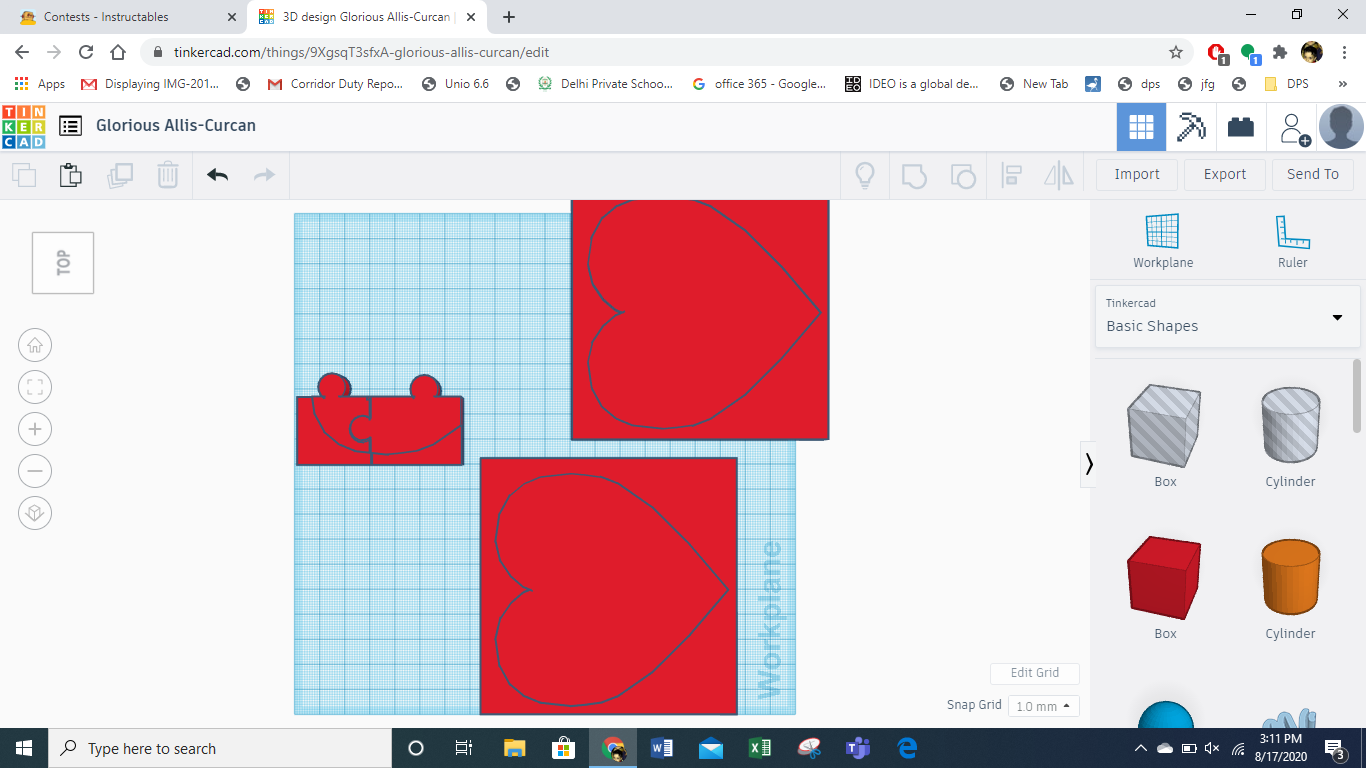Click the Undo arrow in toolbar

coord(218,175)
